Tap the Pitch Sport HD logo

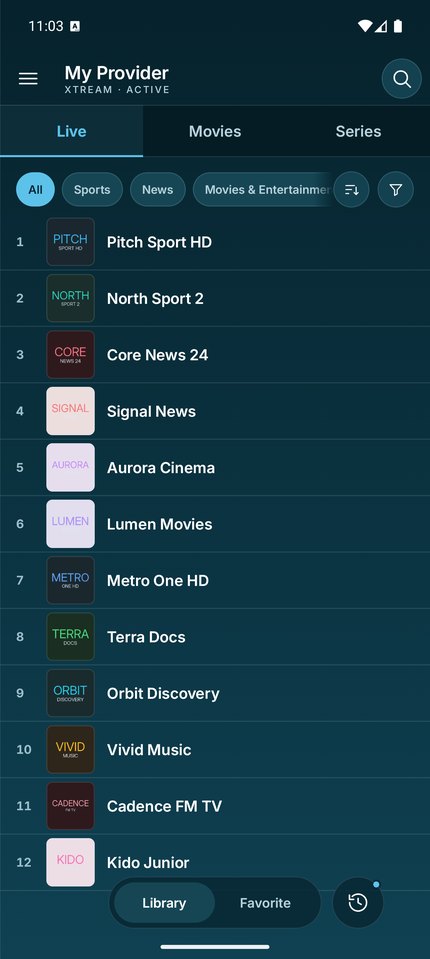point(70,242)
